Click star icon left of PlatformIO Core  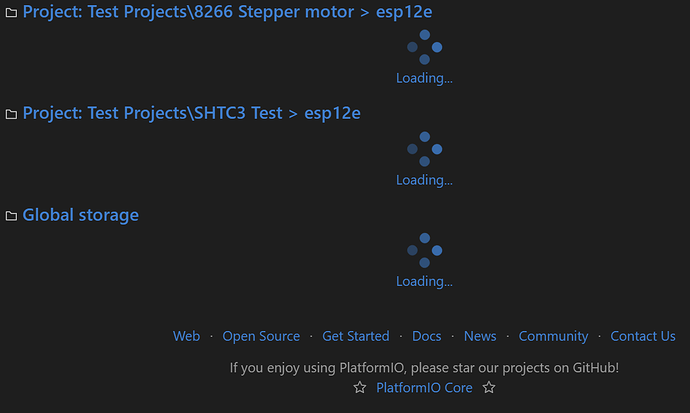tap(360, 387)
